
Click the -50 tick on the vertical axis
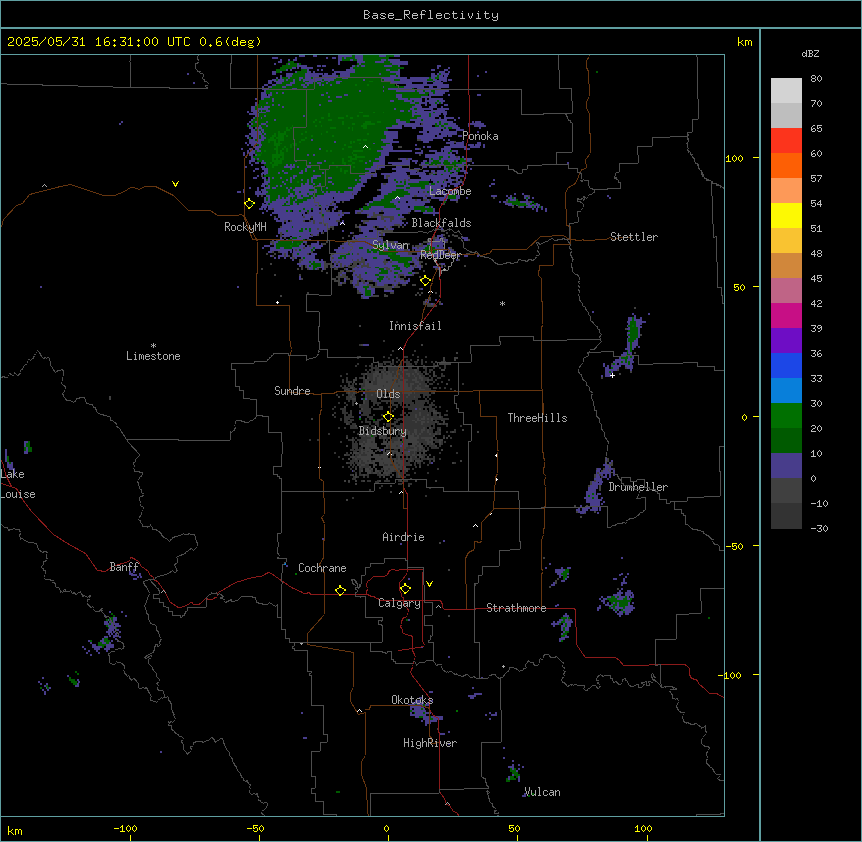click(734, 546)
